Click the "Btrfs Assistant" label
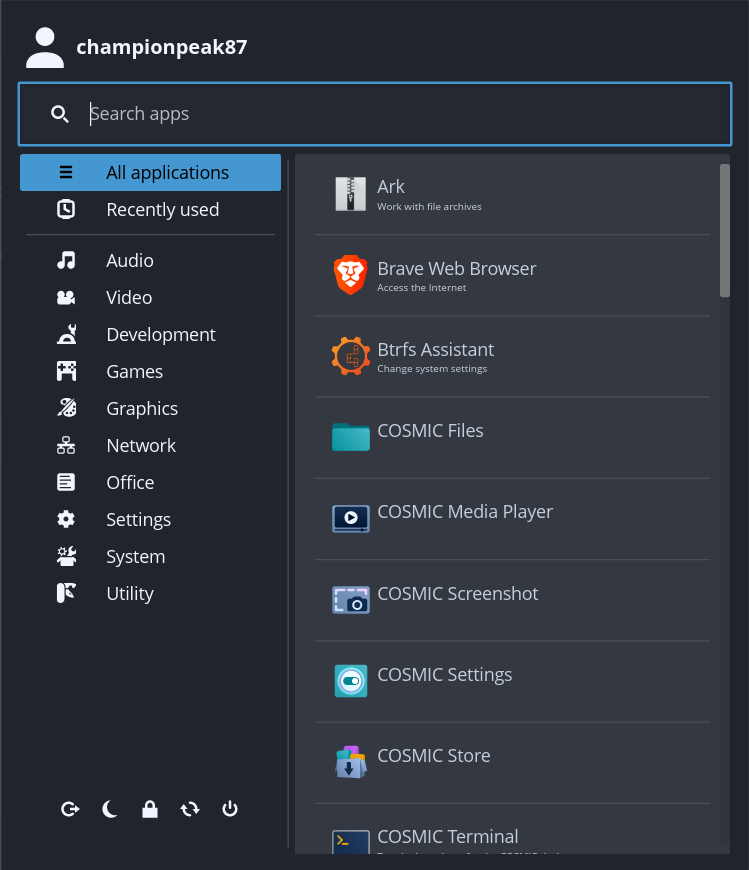Viewport: 749px width, 870px height. (436, 350)
